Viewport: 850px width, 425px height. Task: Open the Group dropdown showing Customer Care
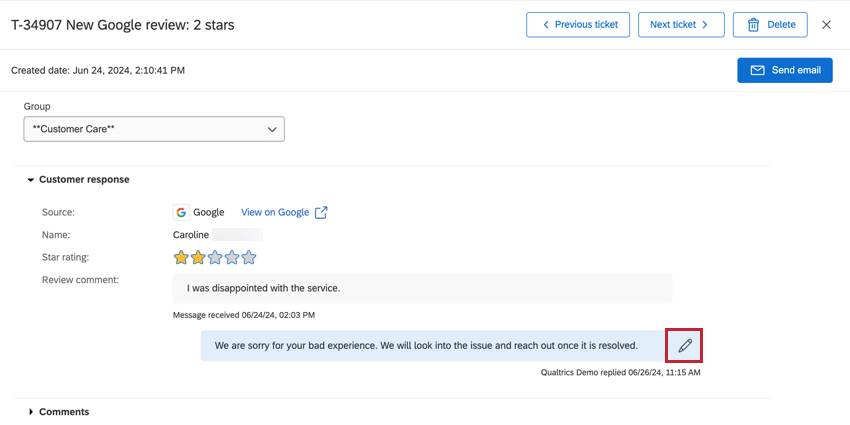point(154,129)
